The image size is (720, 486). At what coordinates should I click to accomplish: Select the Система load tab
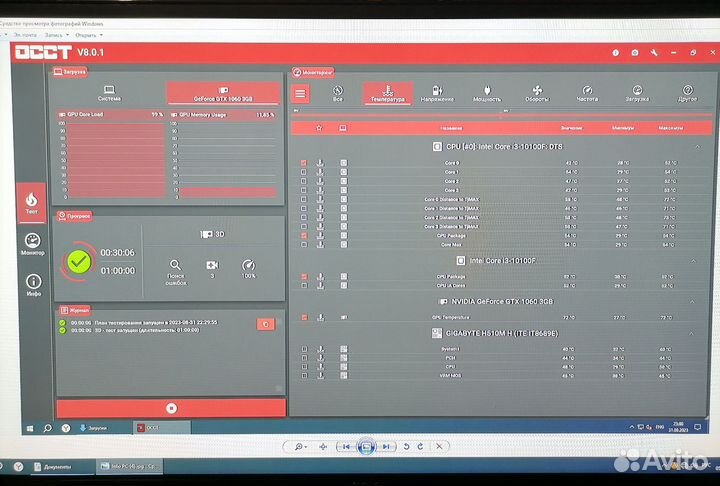[109, 93]
